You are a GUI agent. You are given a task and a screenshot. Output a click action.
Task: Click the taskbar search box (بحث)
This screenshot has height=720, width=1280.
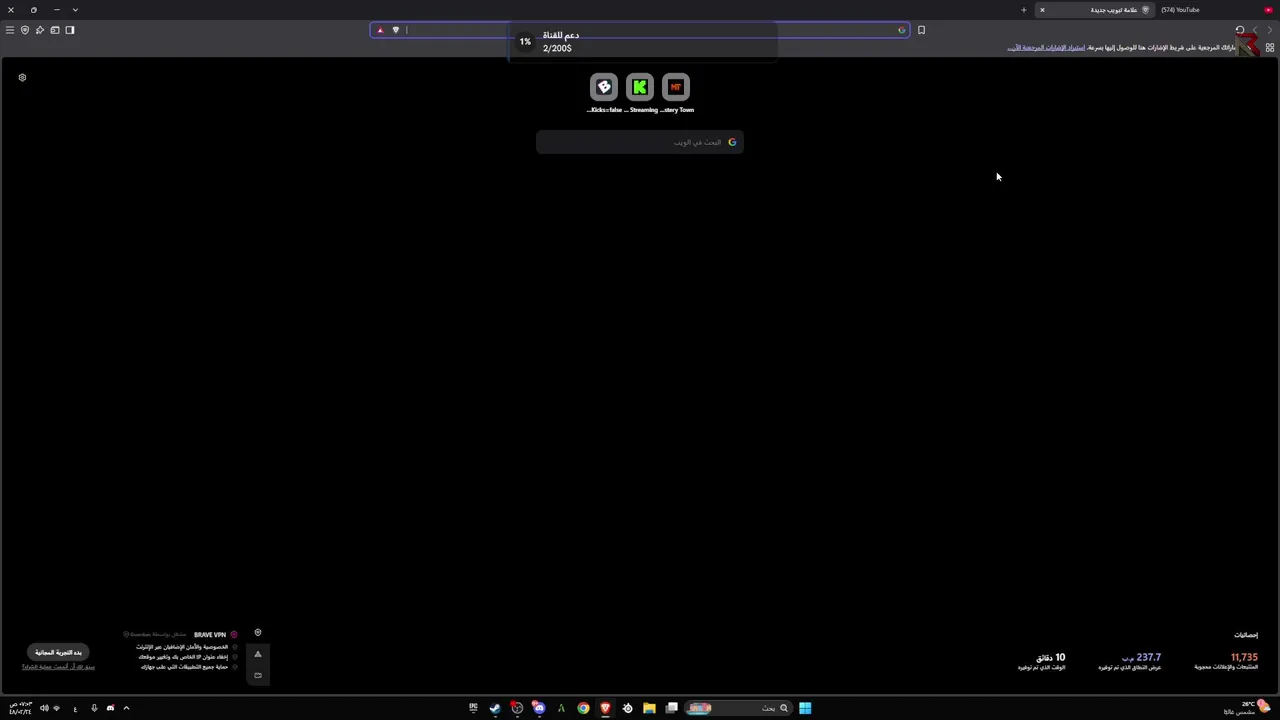tap(740, 708)
